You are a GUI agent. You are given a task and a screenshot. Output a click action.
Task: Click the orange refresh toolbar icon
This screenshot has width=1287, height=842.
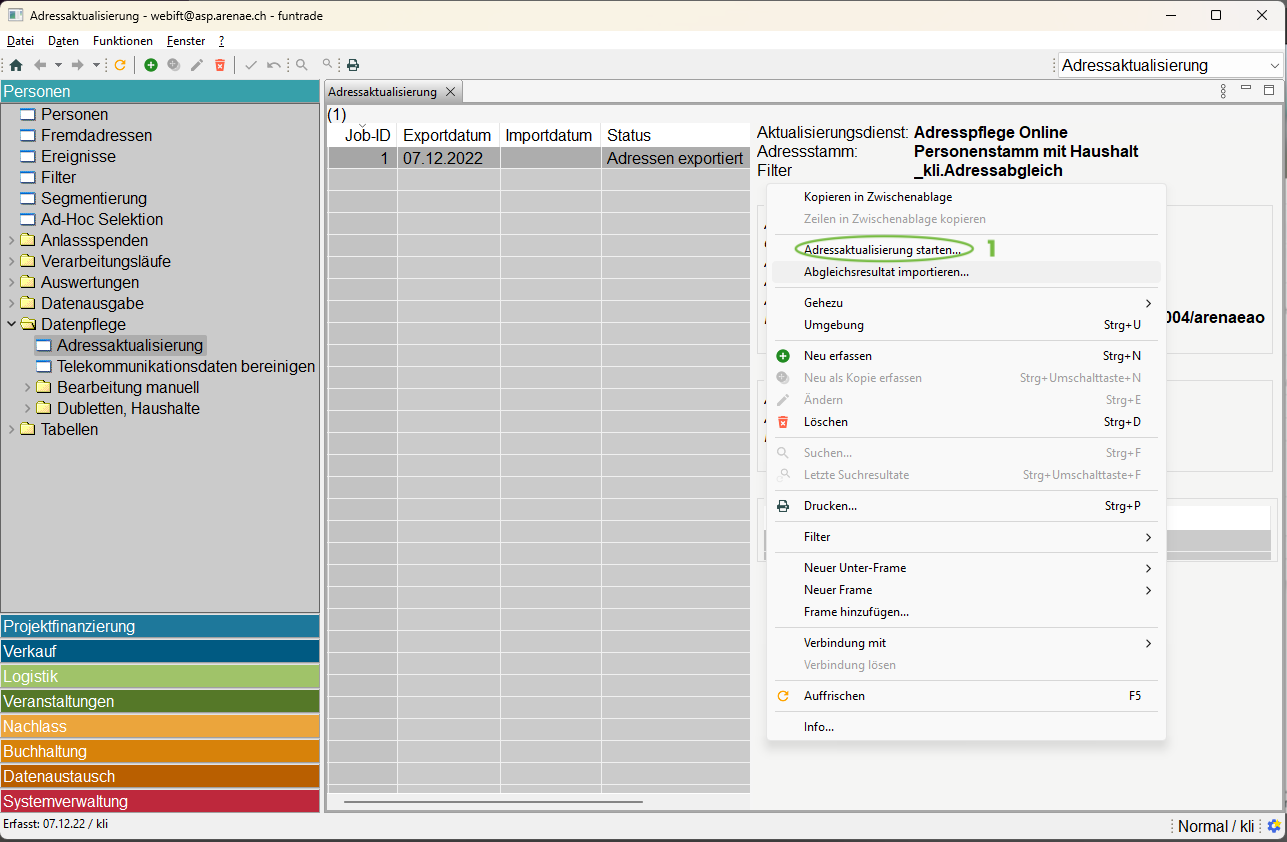click(120, 65)
